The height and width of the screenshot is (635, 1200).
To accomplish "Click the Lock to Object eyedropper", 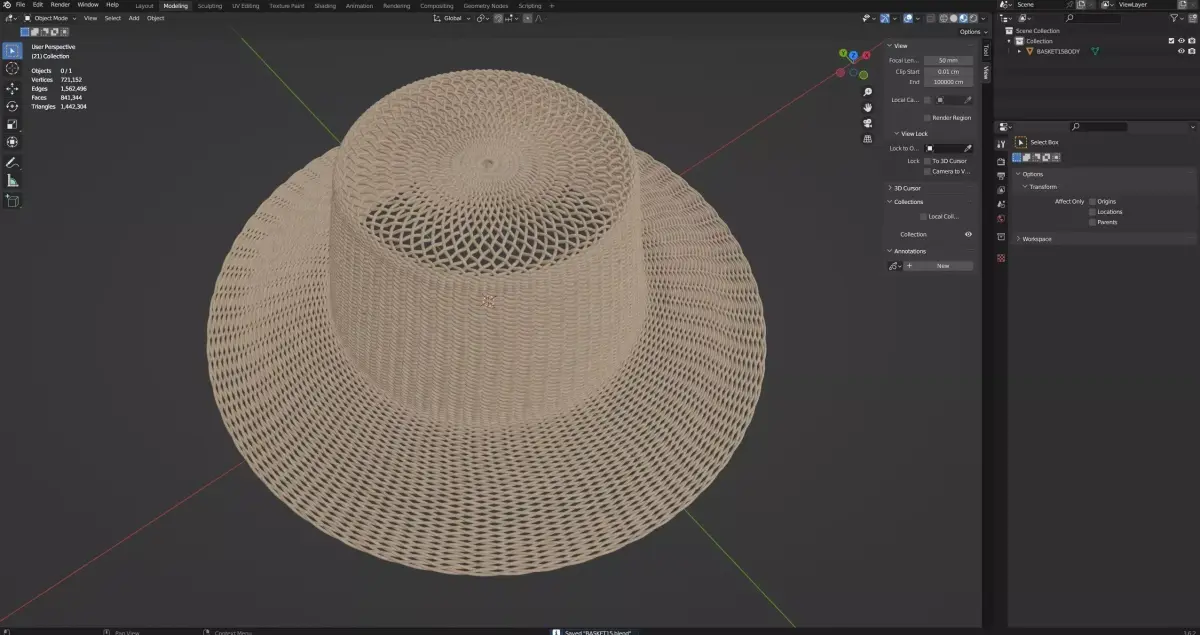I will (967, 148).
